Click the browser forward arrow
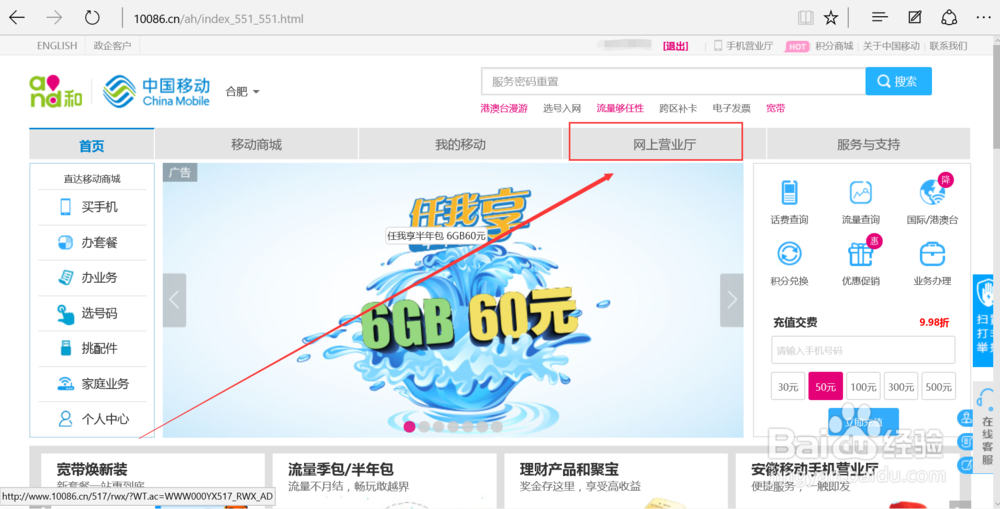 54,18
